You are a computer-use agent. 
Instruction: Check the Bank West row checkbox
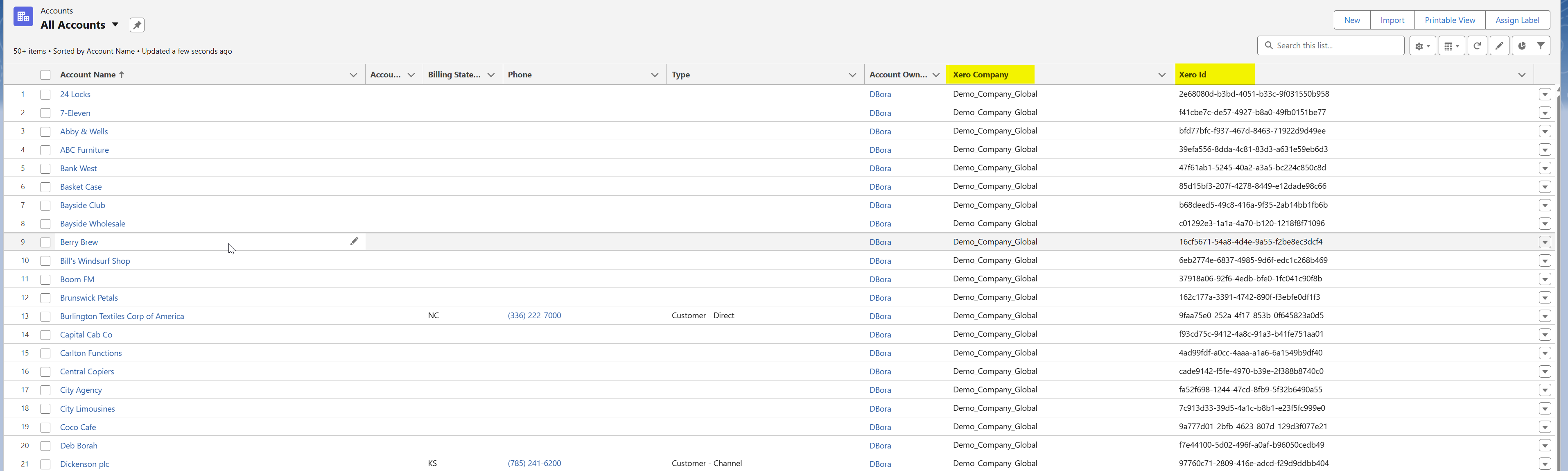coord(45,168)
